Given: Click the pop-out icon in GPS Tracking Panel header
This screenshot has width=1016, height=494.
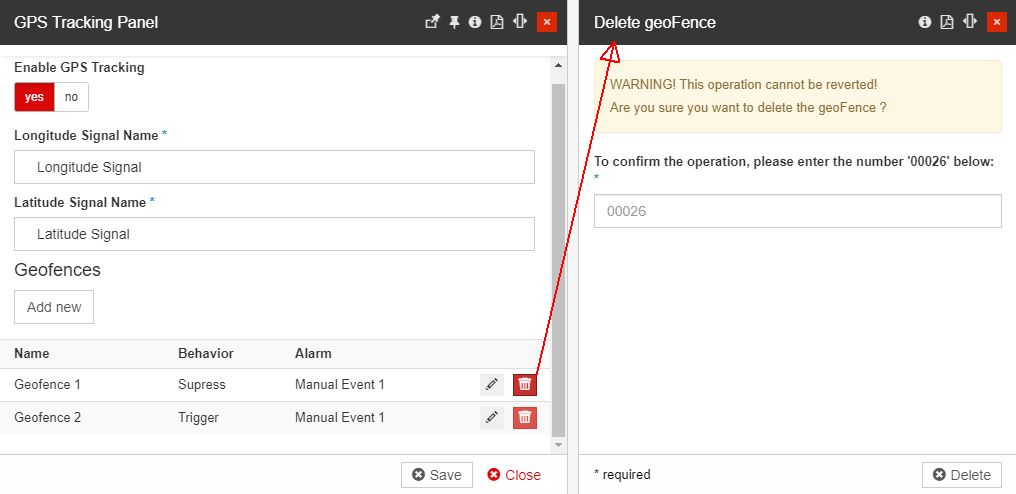Looking at the screenshot, I should (432, 22).
